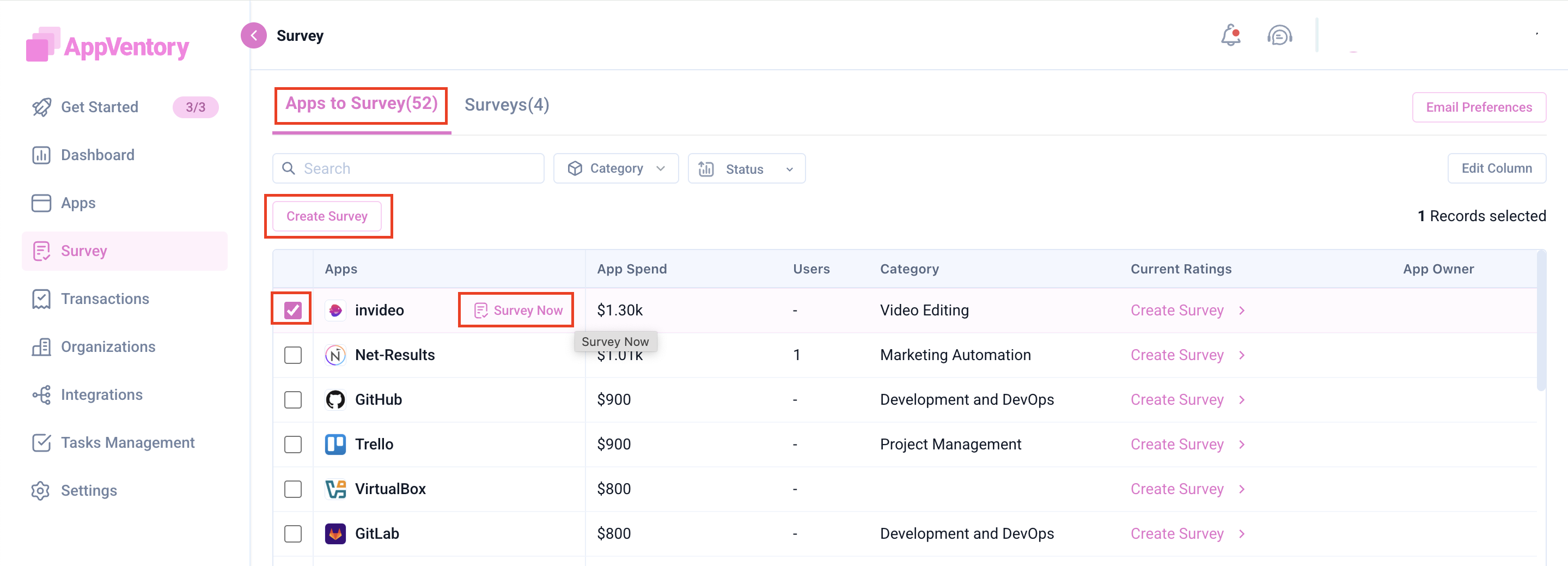Screen dimensions: 1568x566
Task: Collapse sidebar with the pink back arrow
Action: click(x=254, y=35)
